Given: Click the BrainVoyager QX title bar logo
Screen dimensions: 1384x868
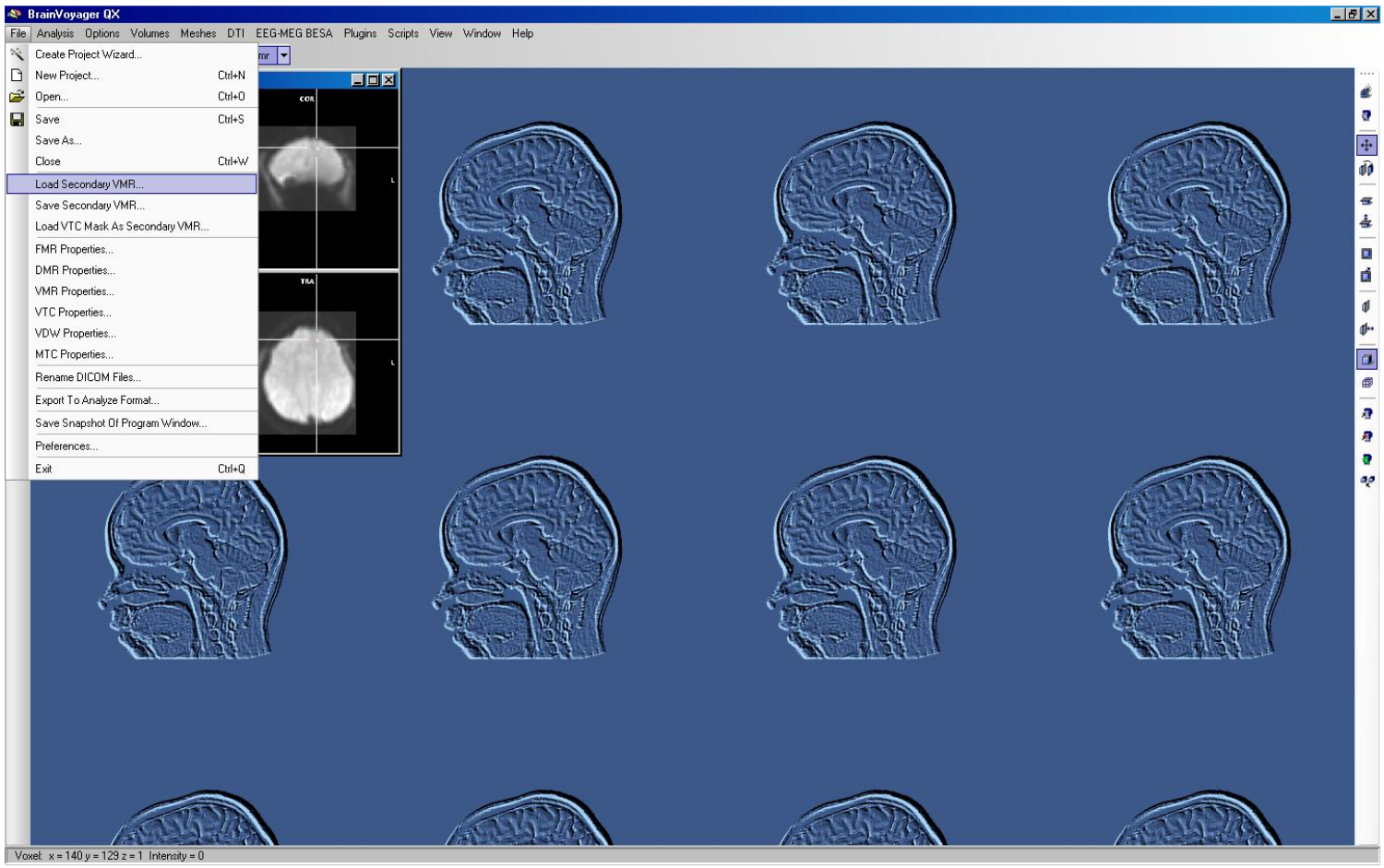Looking at the screenshot, I should (15, 14).
